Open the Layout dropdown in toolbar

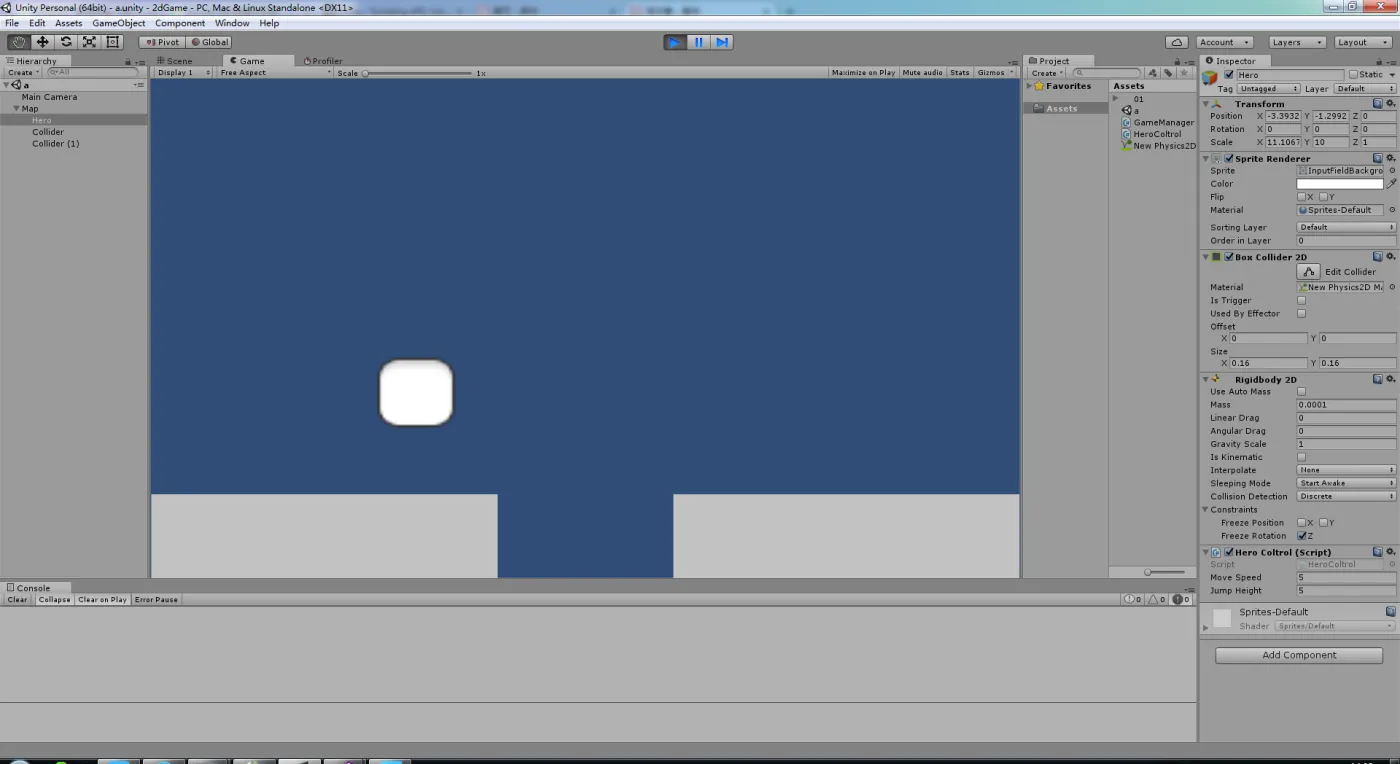1363,42
